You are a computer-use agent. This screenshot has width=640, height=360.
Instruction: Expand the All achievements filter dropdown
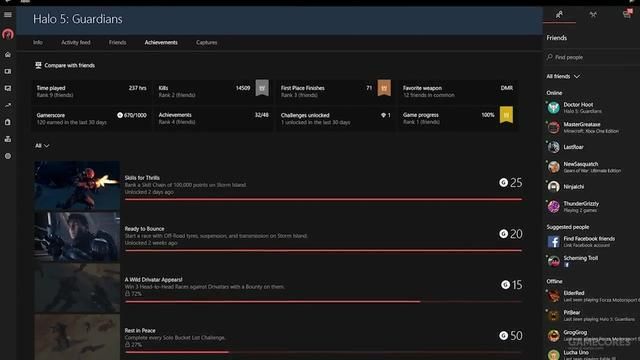[x=42, y=146]
